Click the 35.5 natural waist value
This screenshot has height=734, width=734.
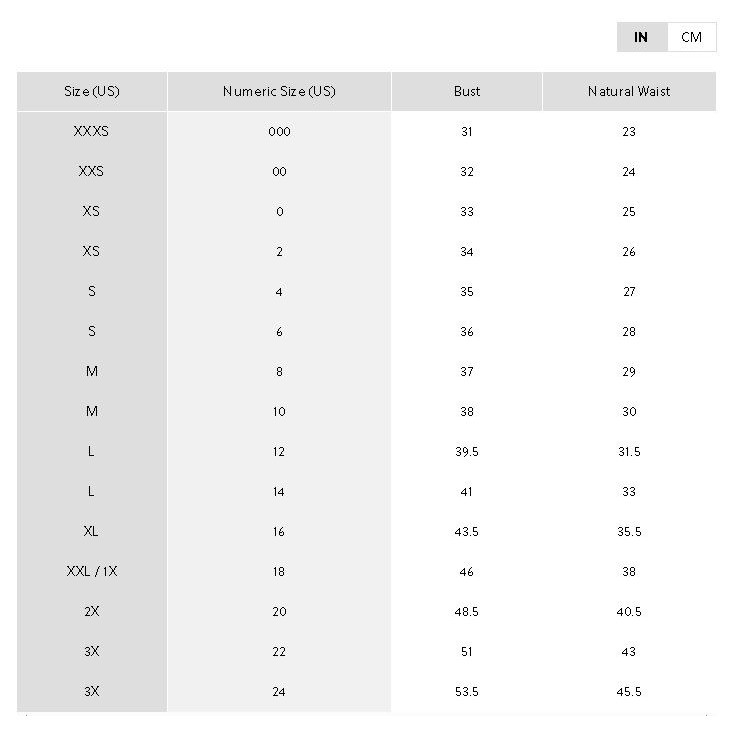pos(629,531)
